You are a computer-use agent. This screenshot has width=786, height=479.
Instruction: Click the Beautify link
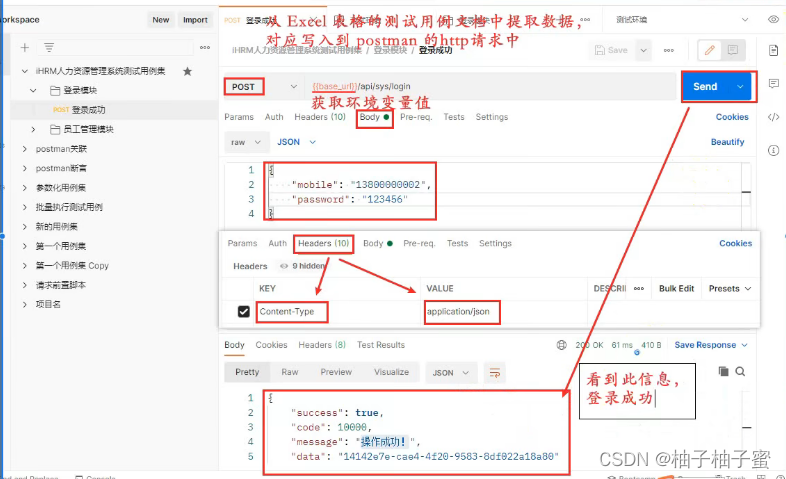coord(727,142)
